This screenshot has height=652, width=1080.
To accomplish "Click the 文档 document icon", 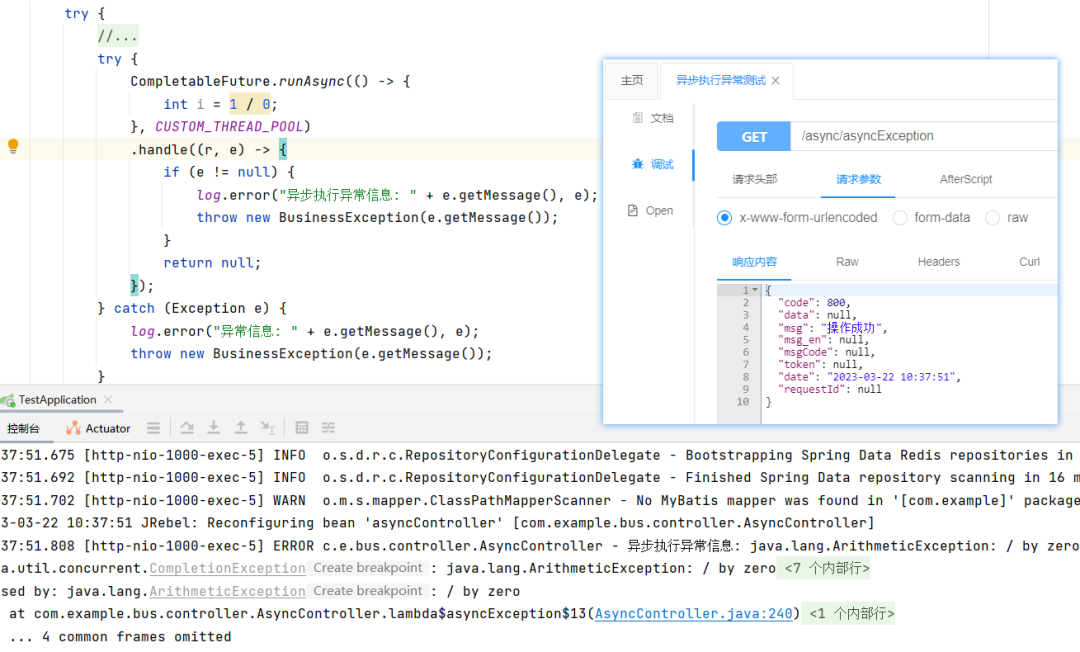I will pyautogui.click(x=637, y=118).
